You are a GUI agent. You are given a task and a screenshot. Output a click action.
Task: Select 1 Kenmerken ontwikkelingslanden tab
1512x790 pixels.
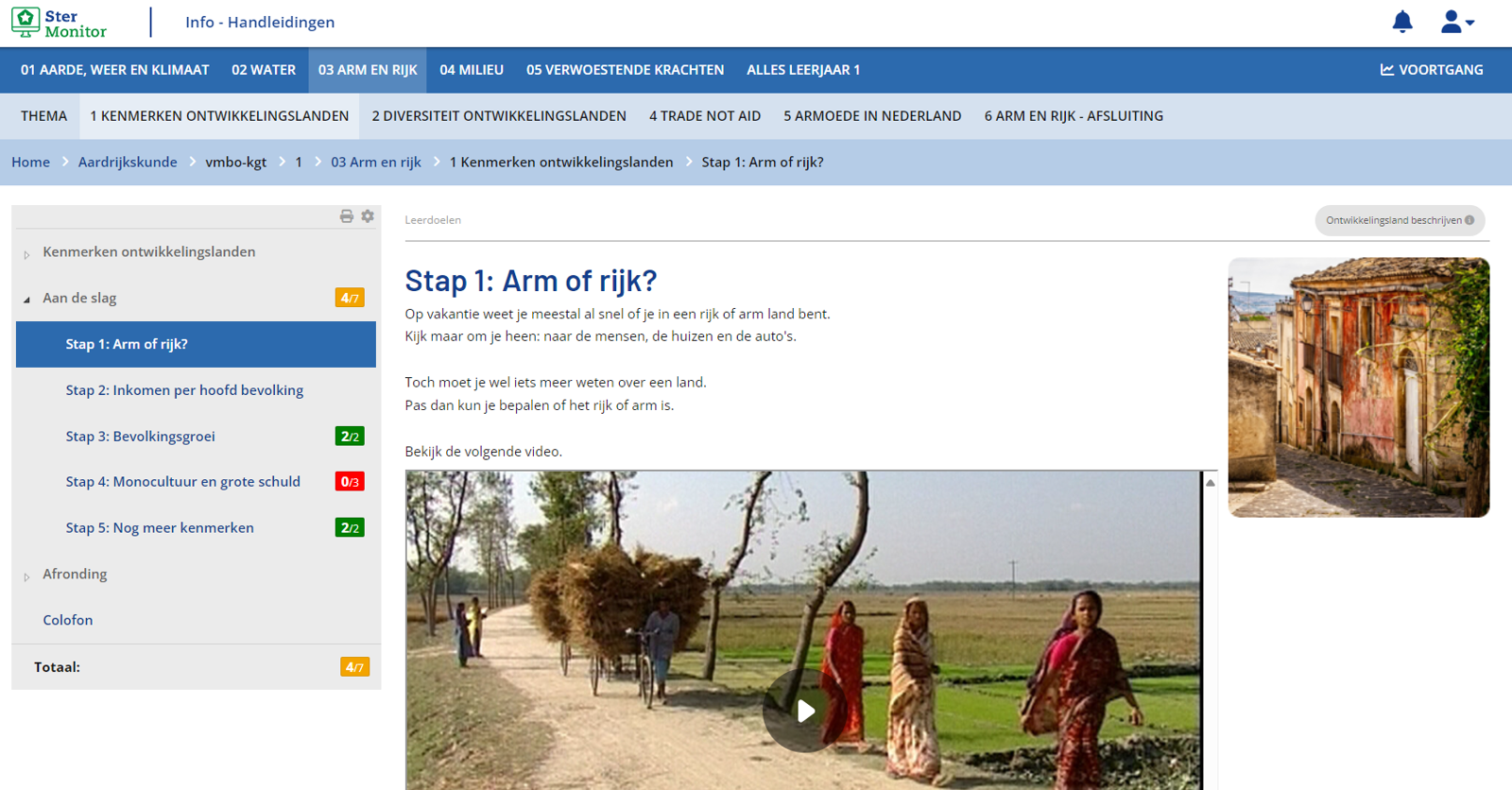point(219,116)
